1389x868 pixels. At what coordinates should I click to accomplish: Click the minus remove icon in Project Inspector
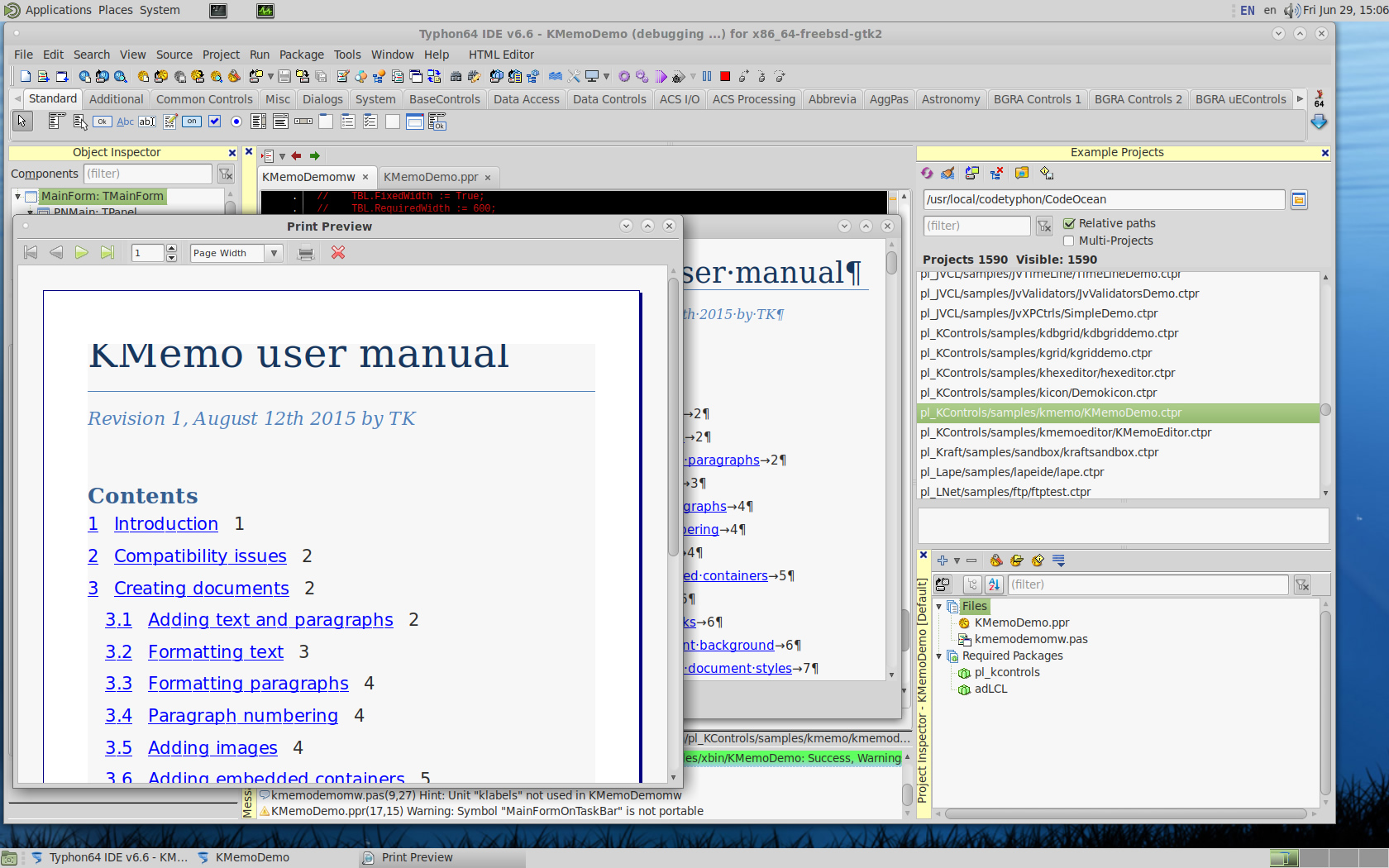pos(971,560)
